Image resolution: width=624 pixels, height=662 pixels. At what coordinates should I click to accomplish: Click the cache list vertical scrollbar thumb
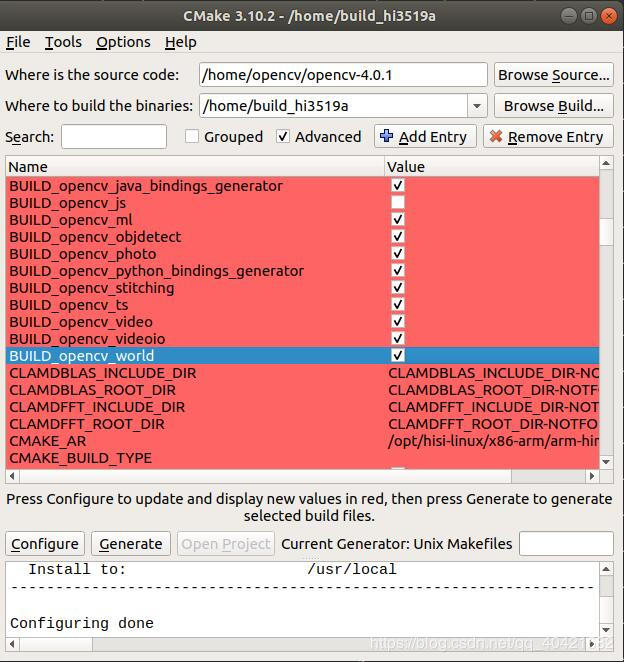606,232
